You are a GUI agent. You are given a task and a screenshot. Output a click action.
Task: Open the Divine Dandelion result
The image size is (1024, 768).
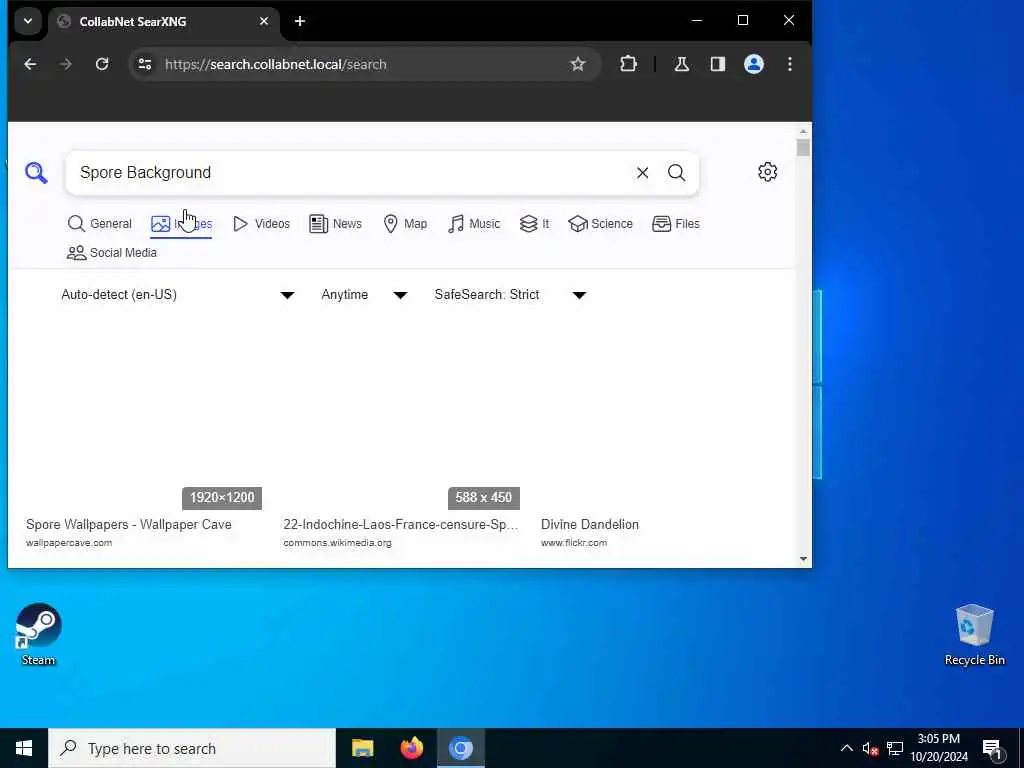[x=590, y=524]
